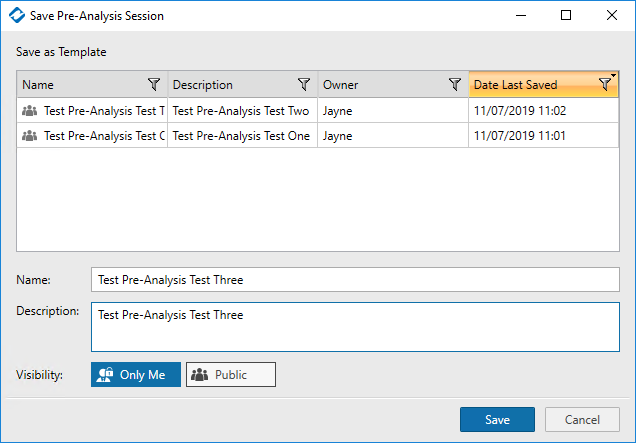This screenshot has width=636, height=443.
Task: Sort by the Name column header
Action: 92,84
